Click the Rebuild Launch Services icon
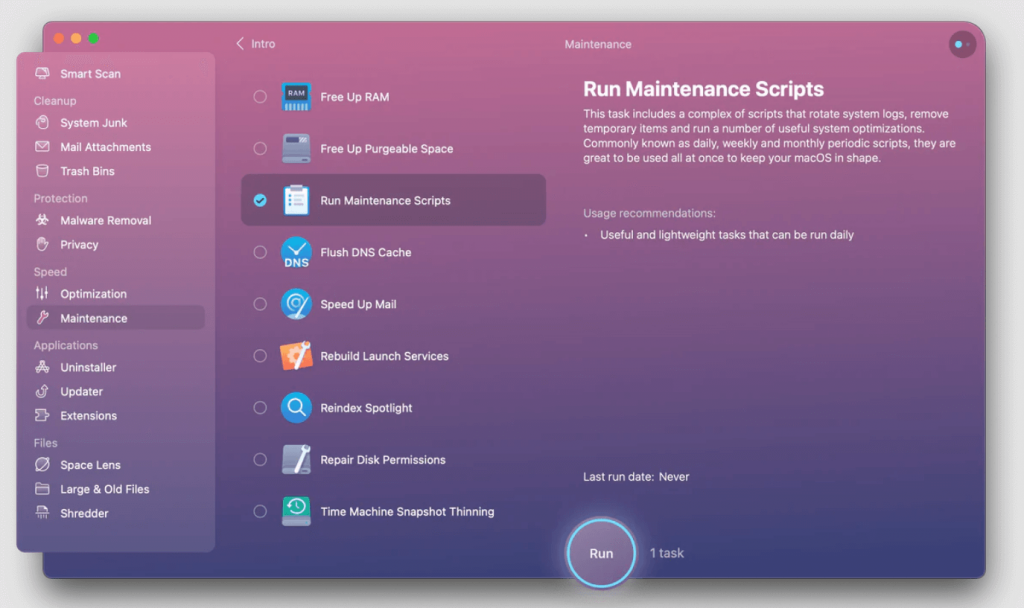 [x=296, y=355]
